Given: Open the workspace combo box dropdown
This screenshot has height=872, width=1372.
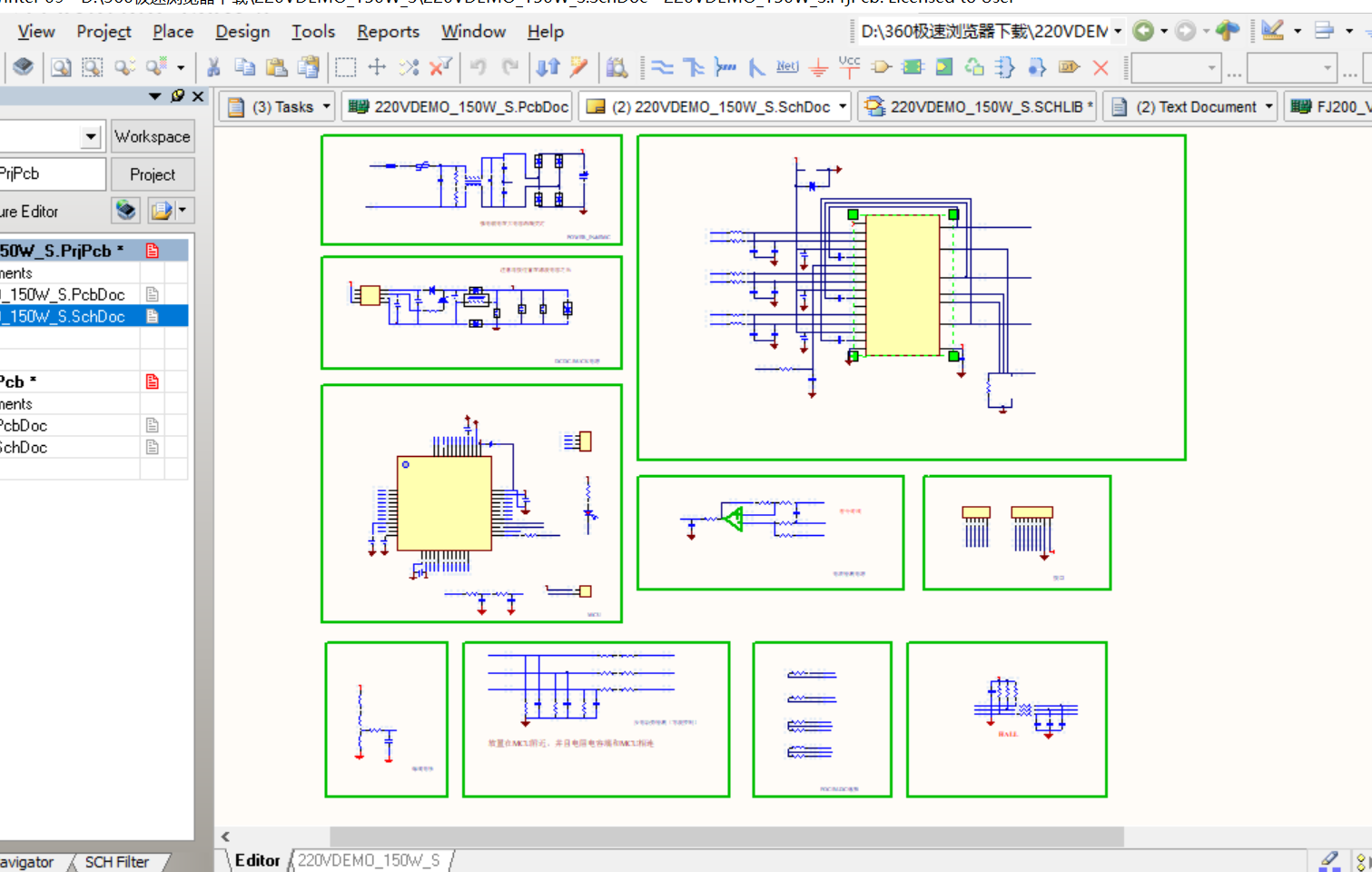Looking at the screenshot, I should [90, 136].
